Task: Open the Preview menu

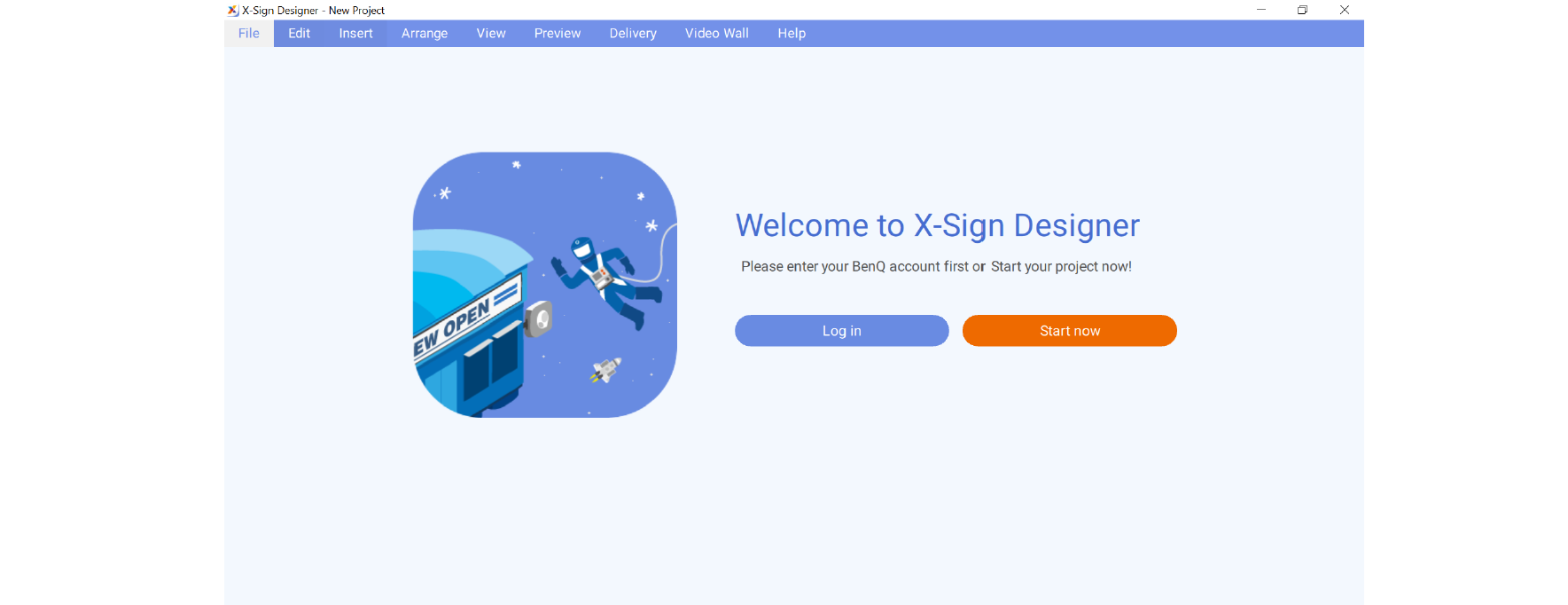Action: click(558, 34)
